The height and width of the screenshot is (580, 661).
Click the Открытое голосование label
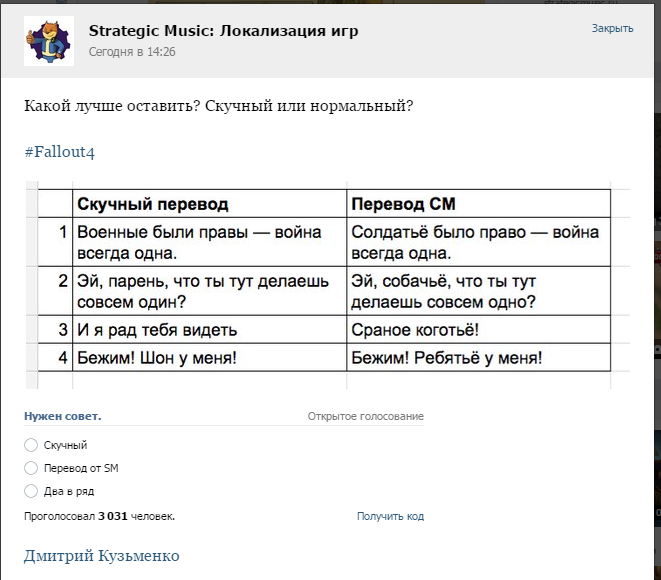(365, 416)
